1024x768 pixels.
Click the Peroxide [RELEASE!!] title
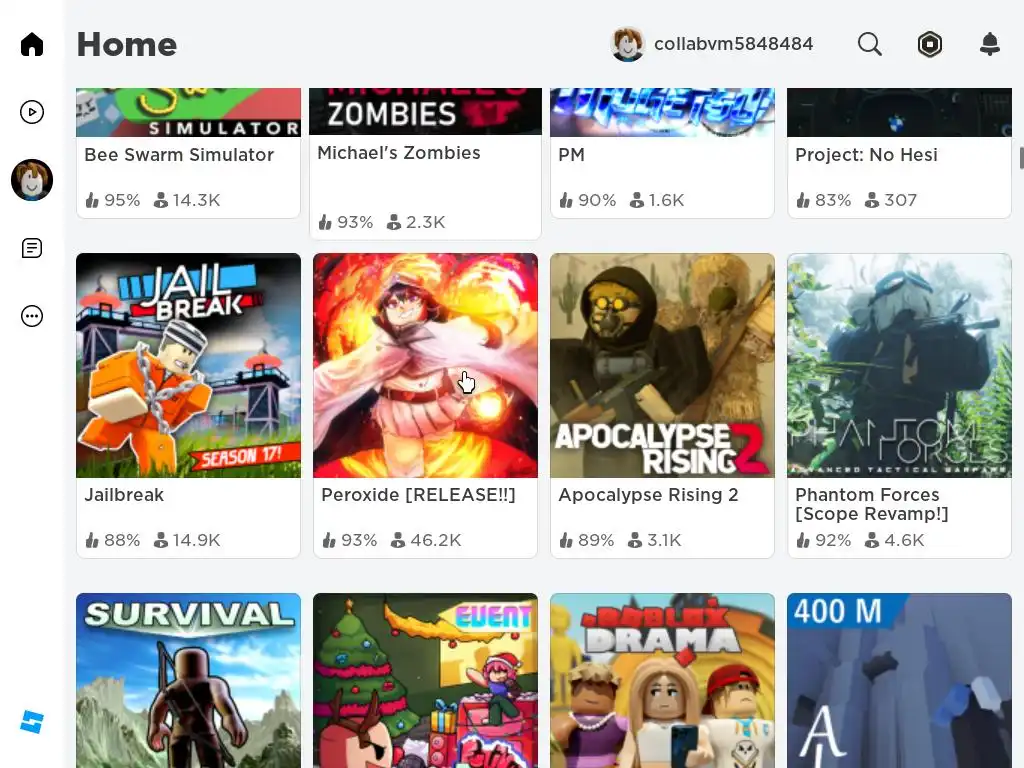point(418,495)
